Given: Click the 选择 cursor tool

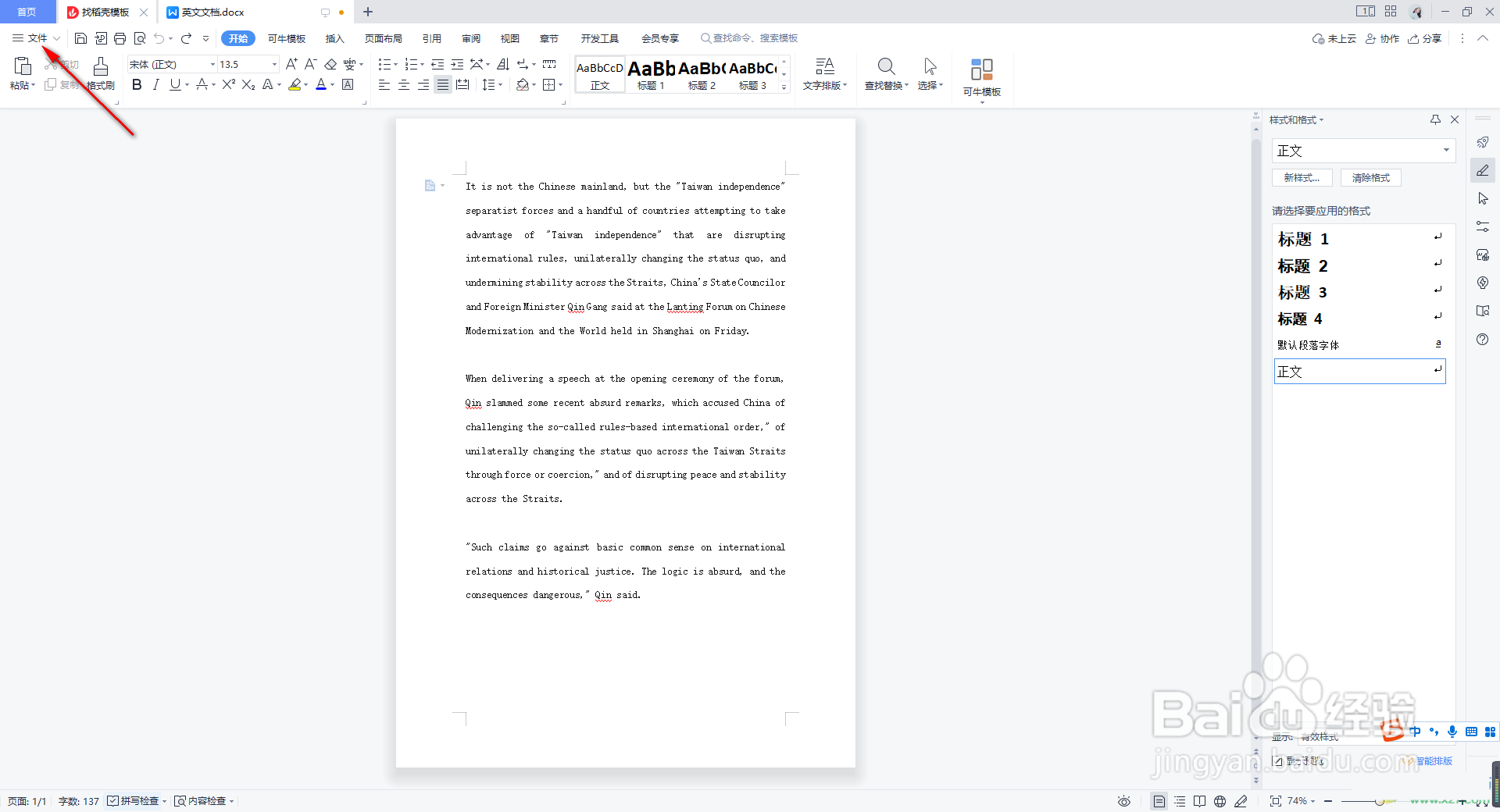Looking at the screenshot, I should 930,74.
